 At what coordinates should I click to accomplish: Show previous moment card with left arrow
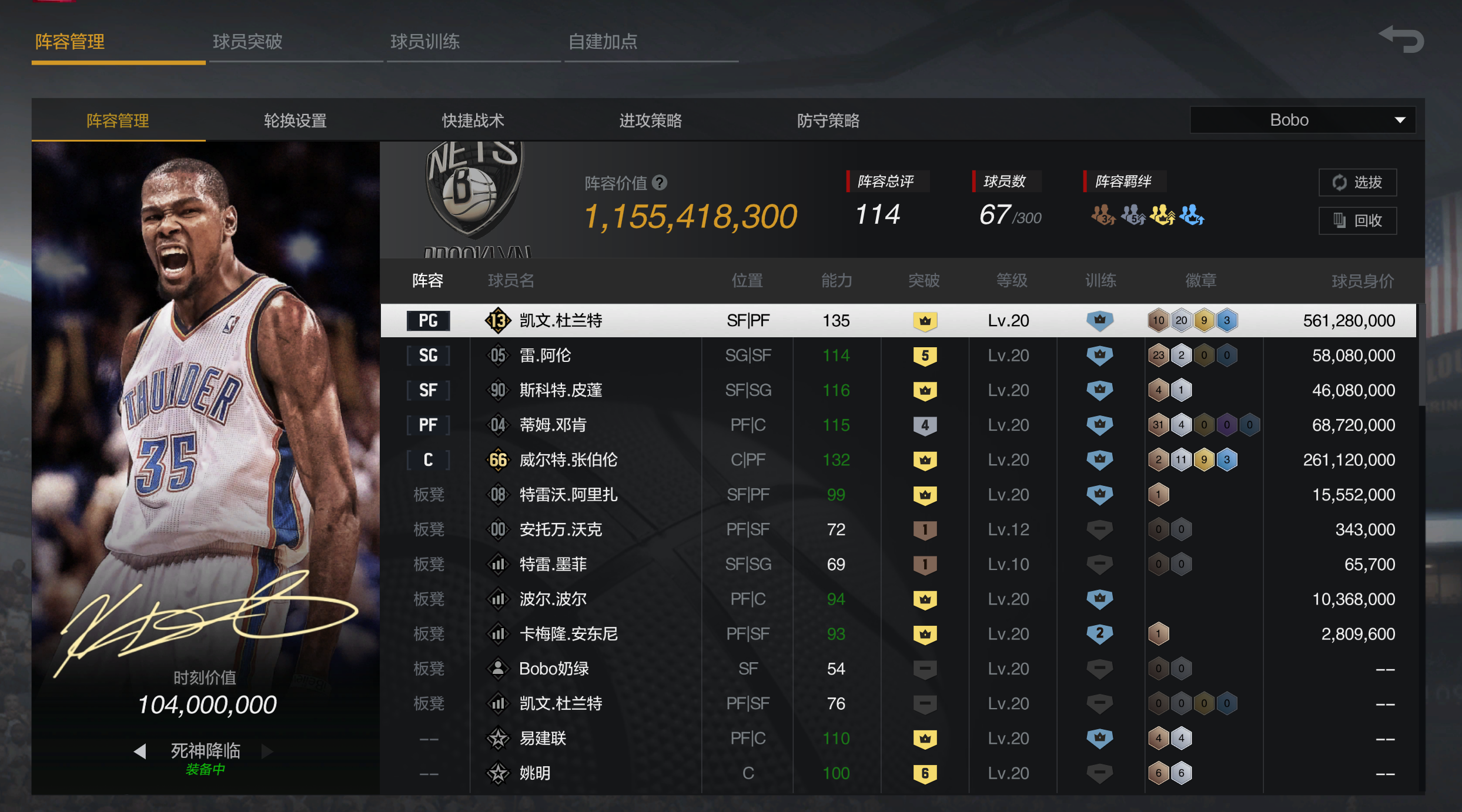tap(139, 751)
